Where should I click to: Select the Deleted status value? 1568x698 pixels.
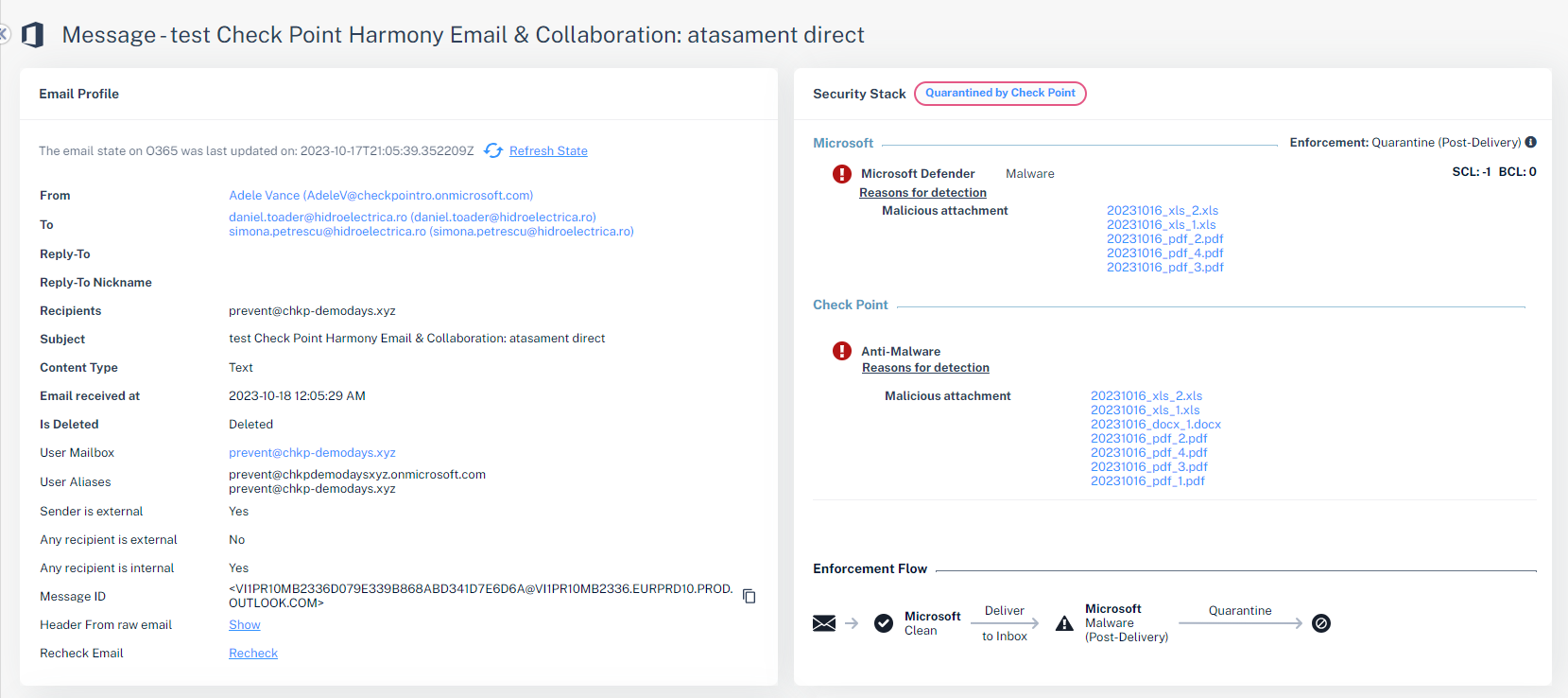click(250, 424)
